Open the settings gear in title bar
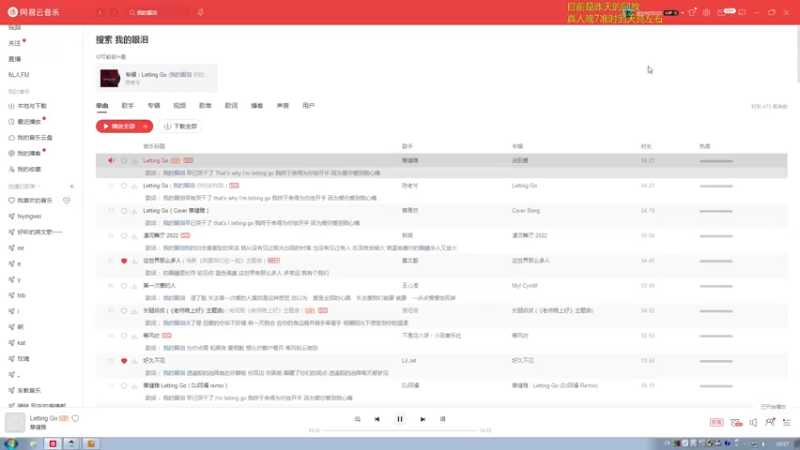 [707, 12]
